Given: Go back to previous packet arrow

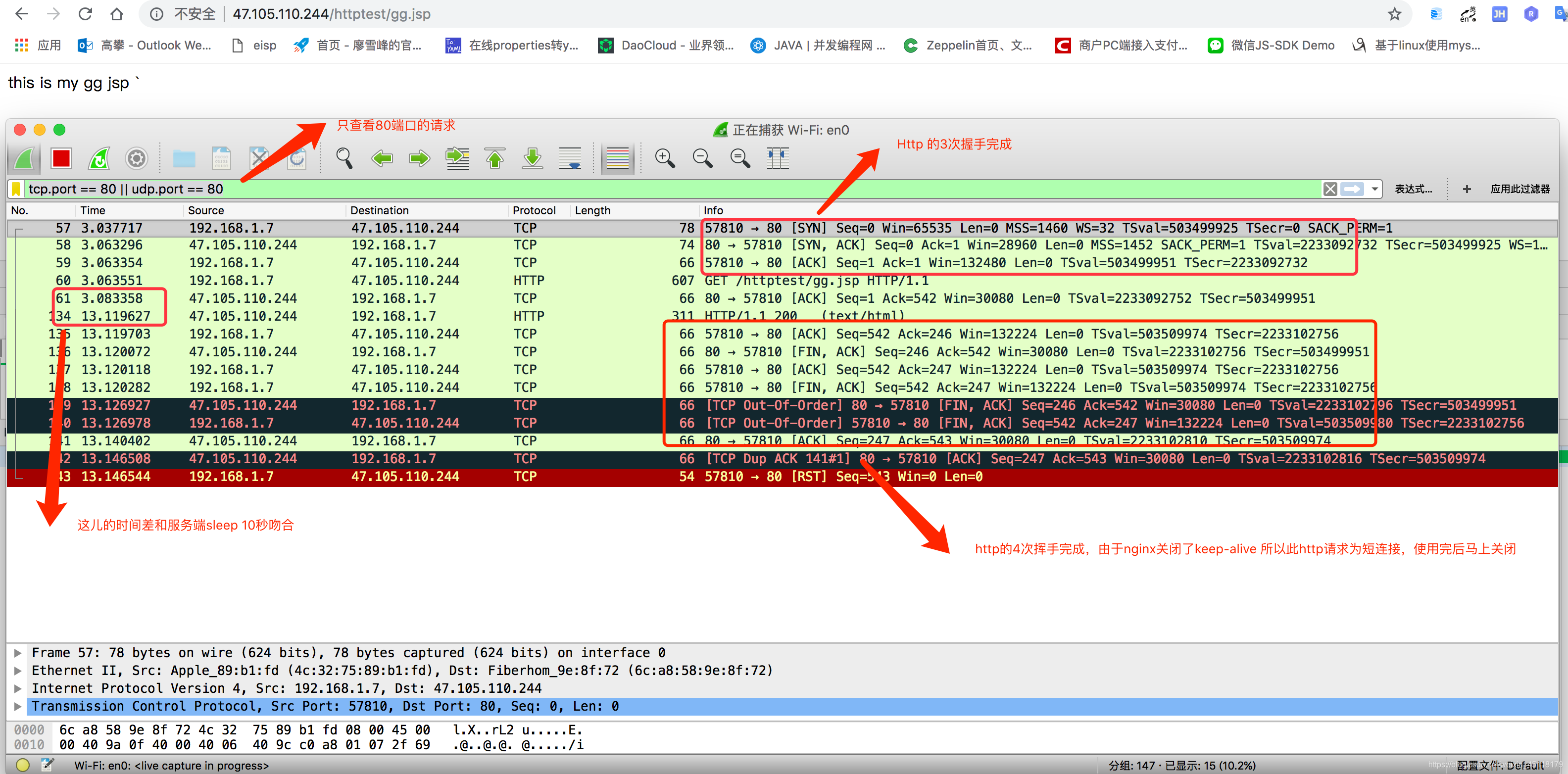Looking at the screenshot, I should 382,159.
